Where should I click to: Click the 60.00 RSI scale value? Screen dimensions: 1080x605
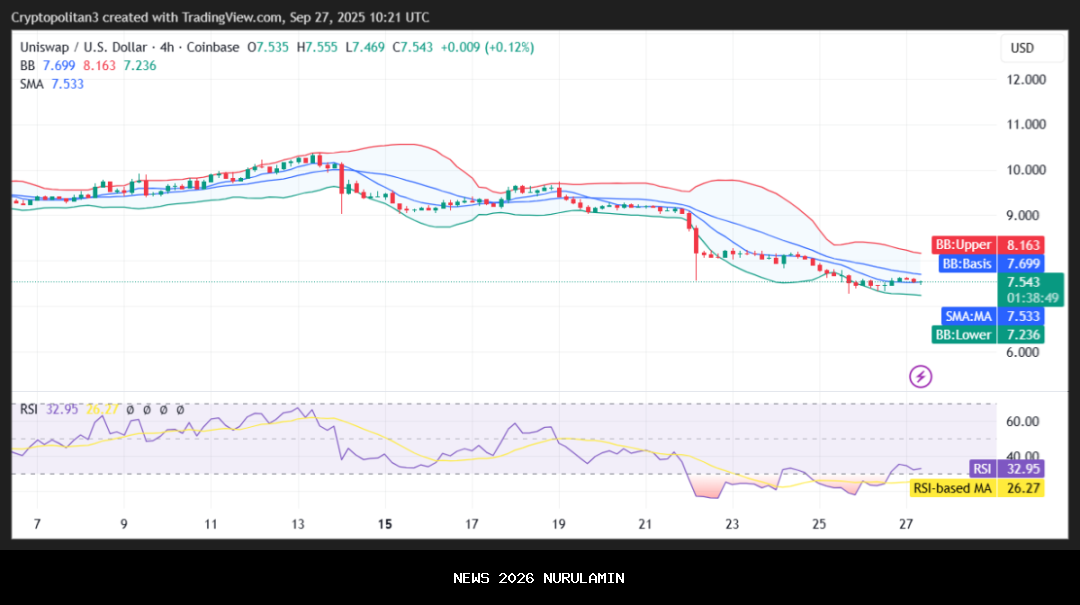(1024, 421)
